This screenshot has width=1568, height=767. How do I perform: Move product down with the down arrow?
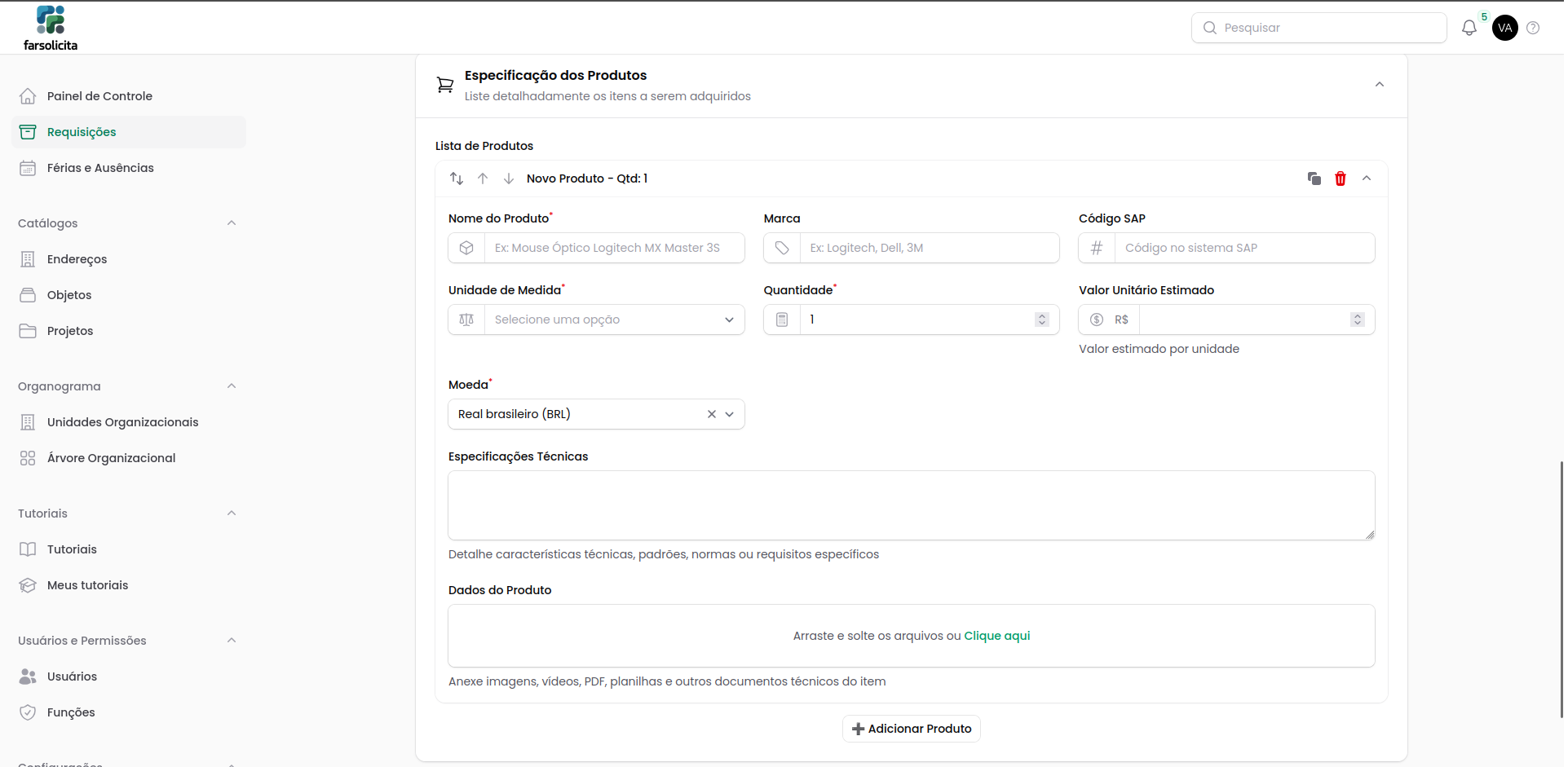pos(509,179)
